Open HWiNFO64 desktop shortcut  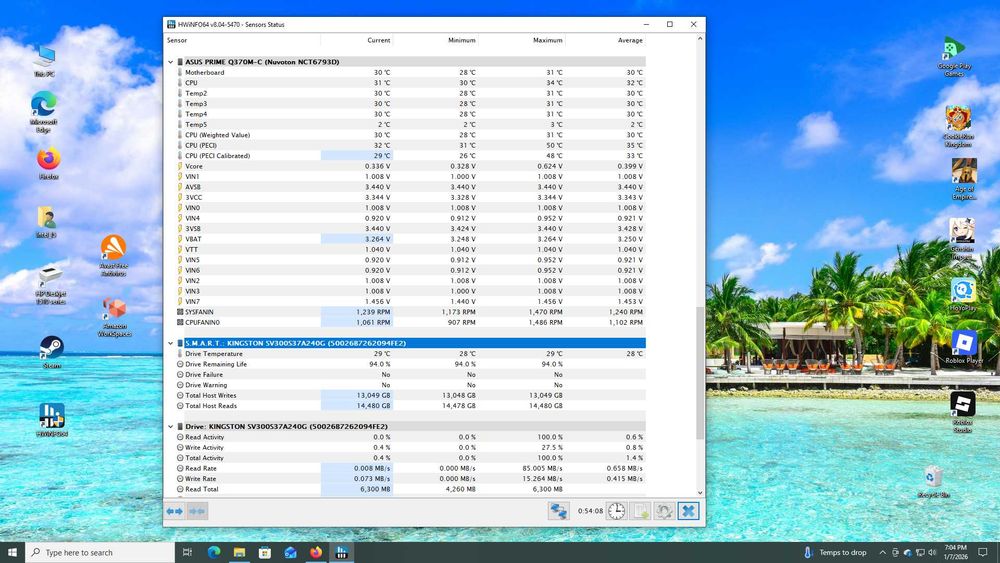tap(52, 420)
